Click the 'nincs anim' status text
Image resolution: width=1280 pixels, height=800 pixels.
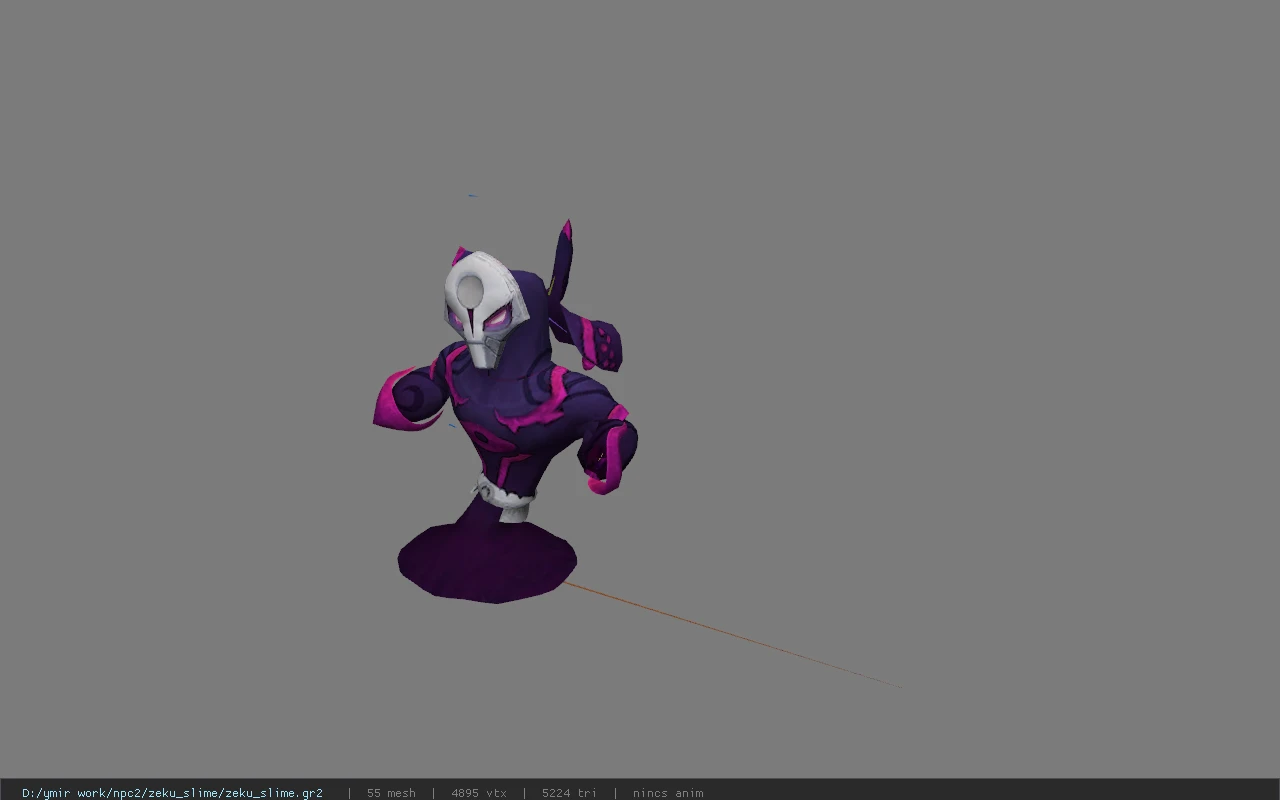coord(668,793)
